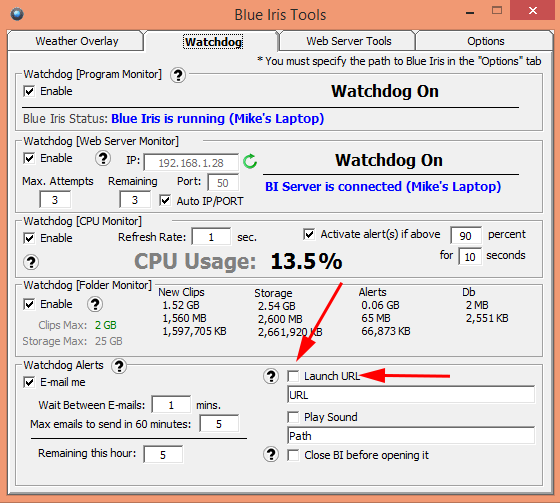Open help for Web Server Monitor
This screenshot has height=503, width=560.
tap(103, 158)
